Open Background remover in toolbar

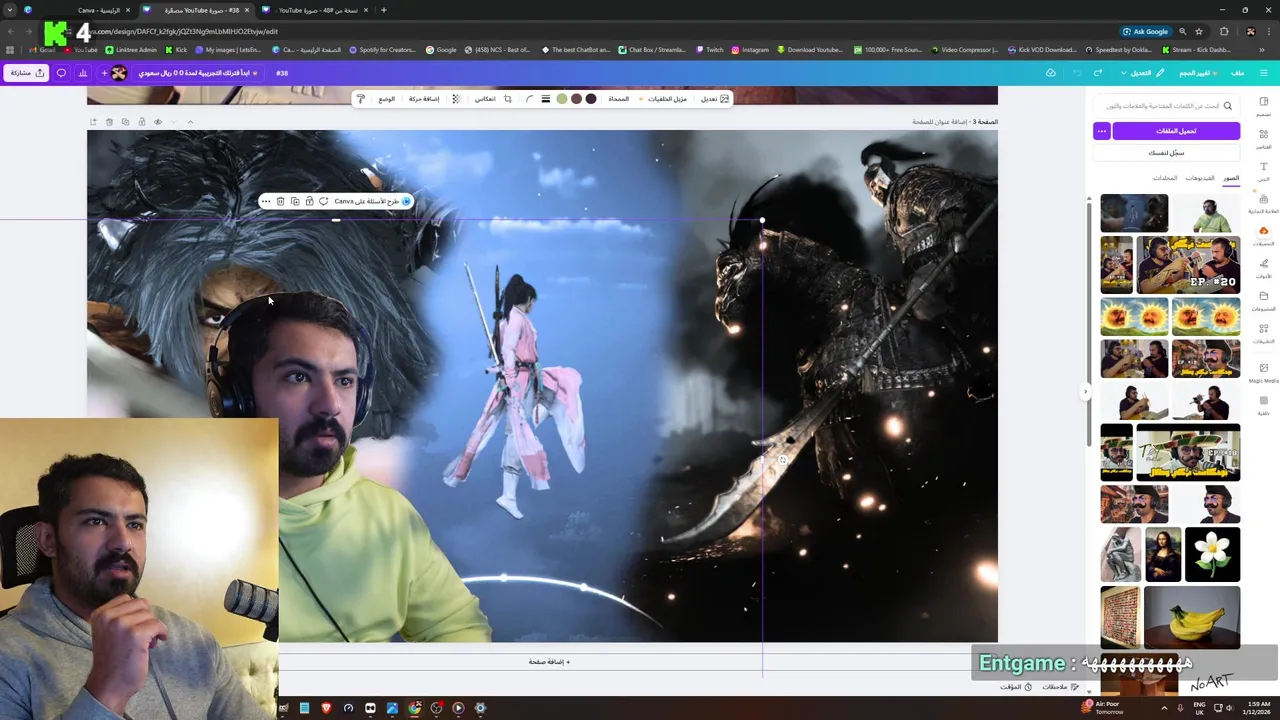pos(663,99)
